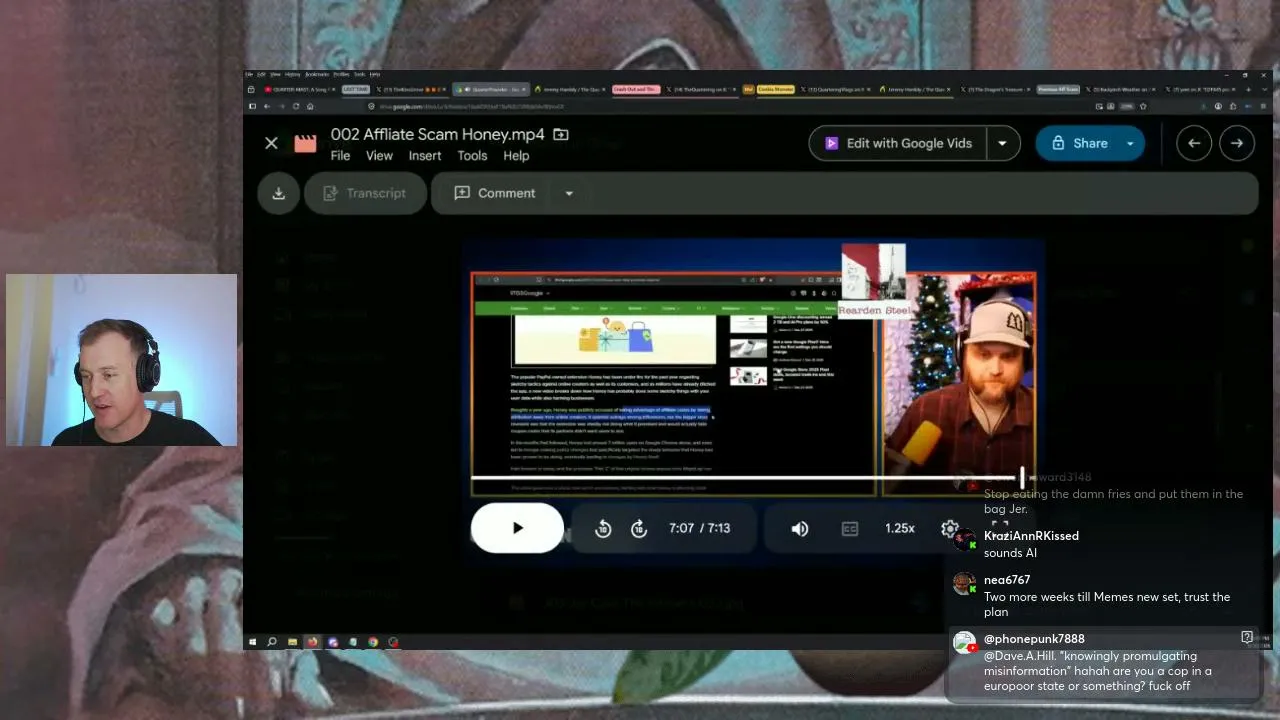Rewind the video 10 seconds
1280x720 pixels.
(603, 529)
